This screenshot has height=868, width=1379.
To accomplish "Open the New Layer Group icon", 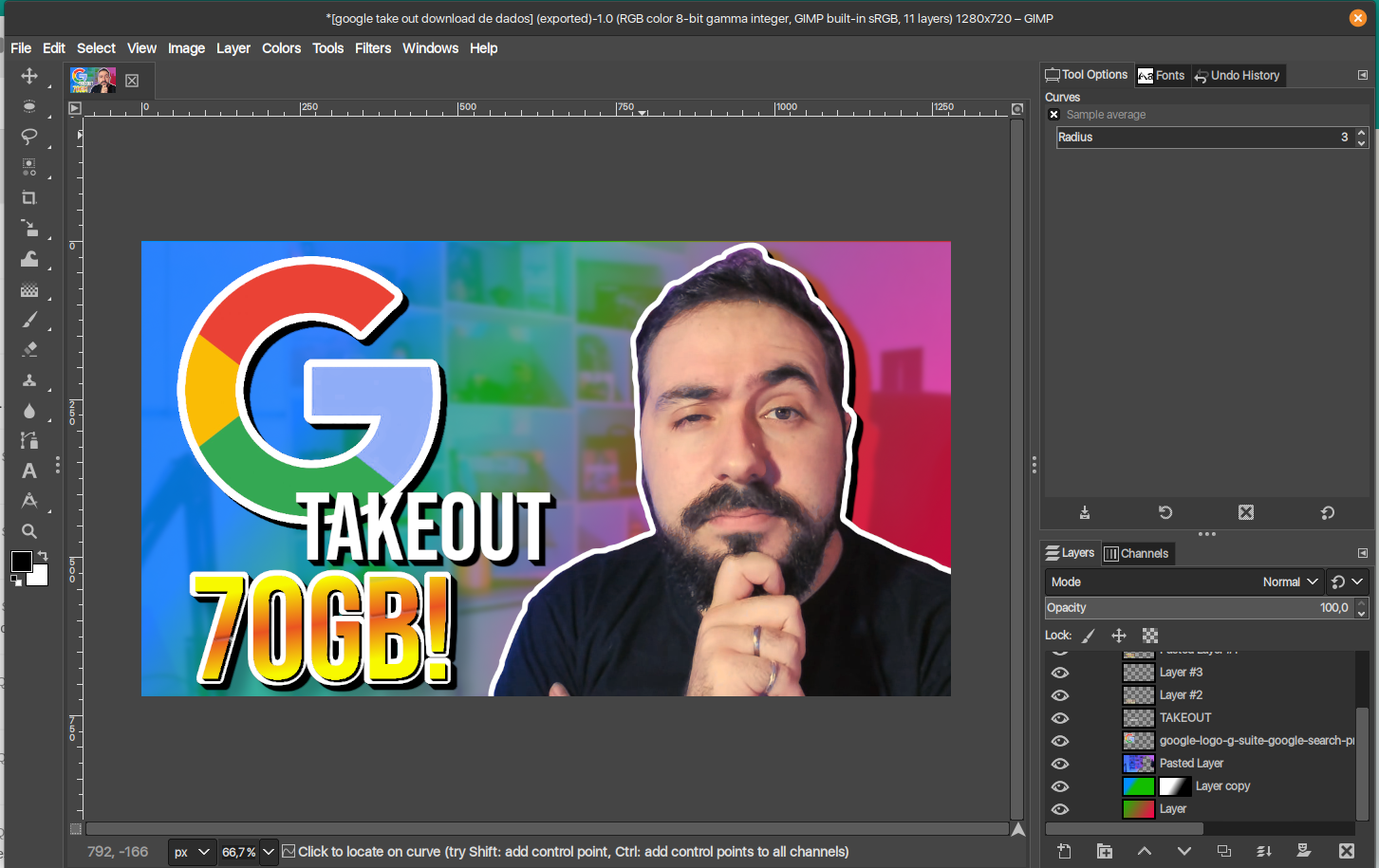I will (1105, 851).
